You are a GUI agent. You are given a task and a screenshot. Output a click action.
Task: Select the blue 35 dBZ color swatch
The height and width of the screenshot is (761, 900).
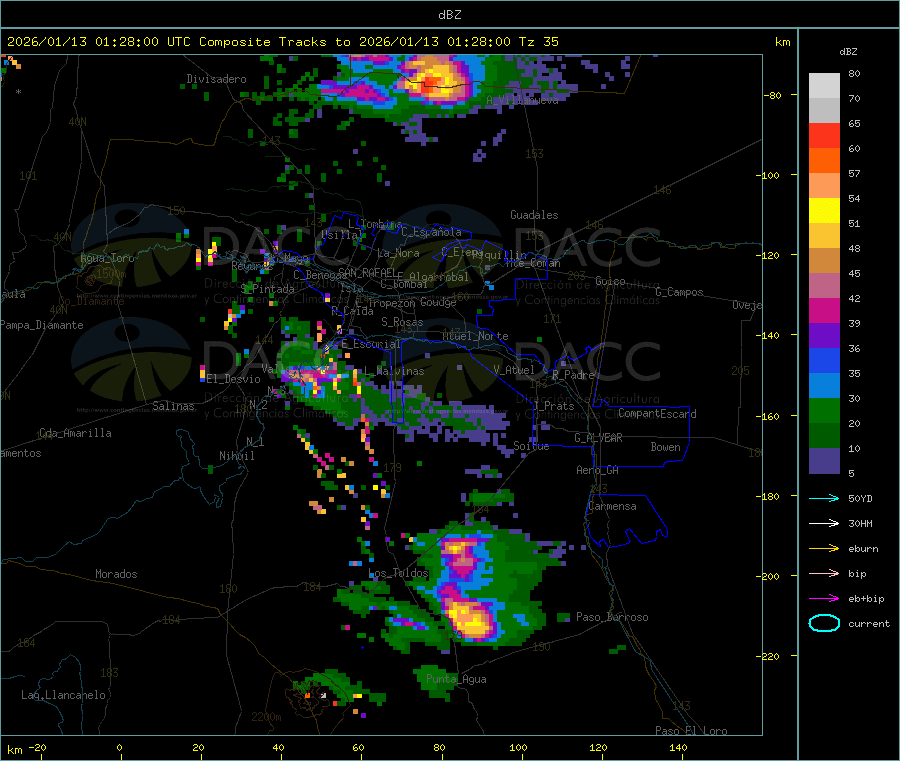824,360
